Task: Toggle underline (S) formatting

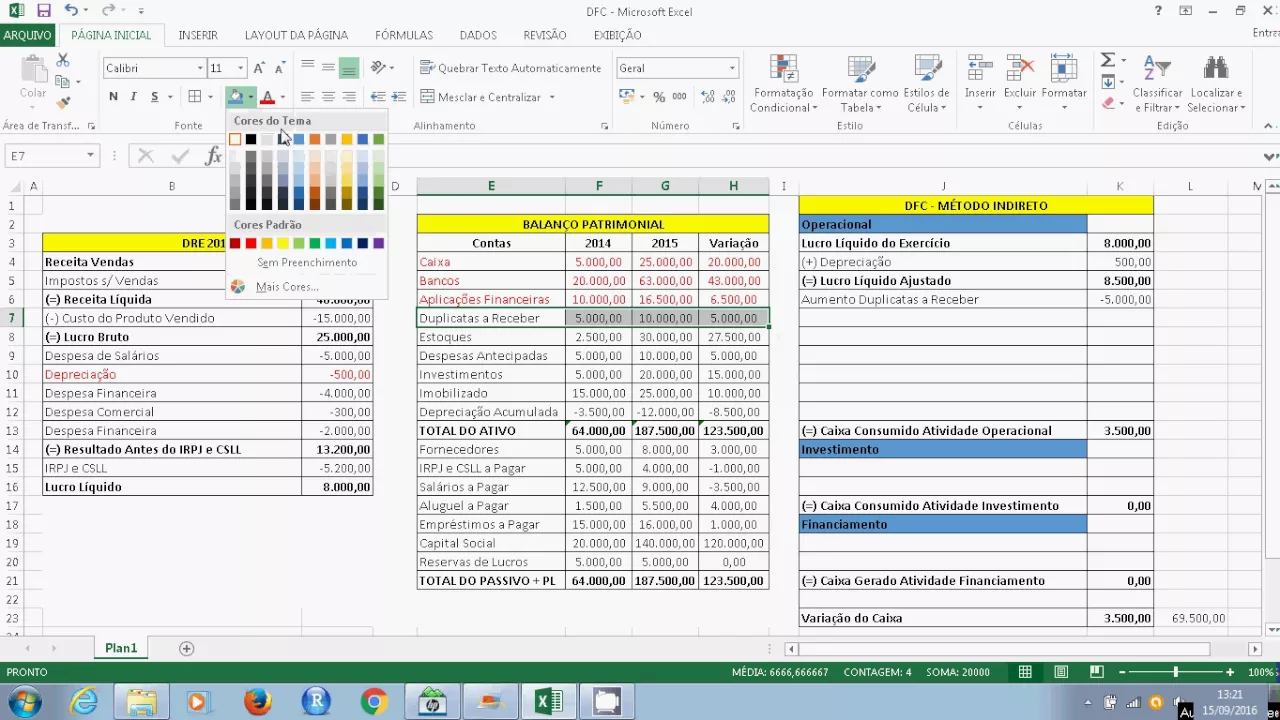Action: [154, 97]
